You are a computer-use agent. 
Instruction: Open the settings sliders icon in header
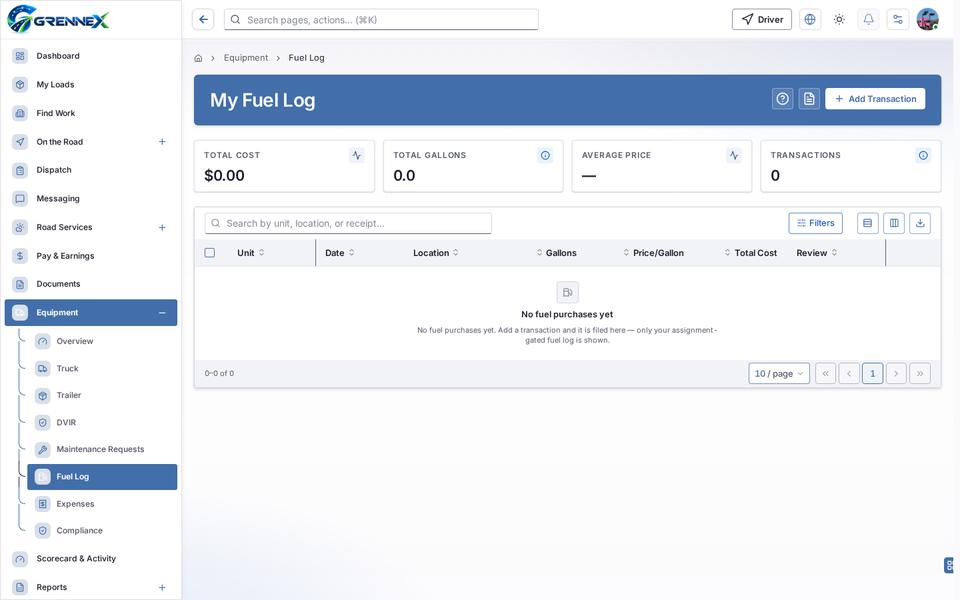[x=898, y=20]
